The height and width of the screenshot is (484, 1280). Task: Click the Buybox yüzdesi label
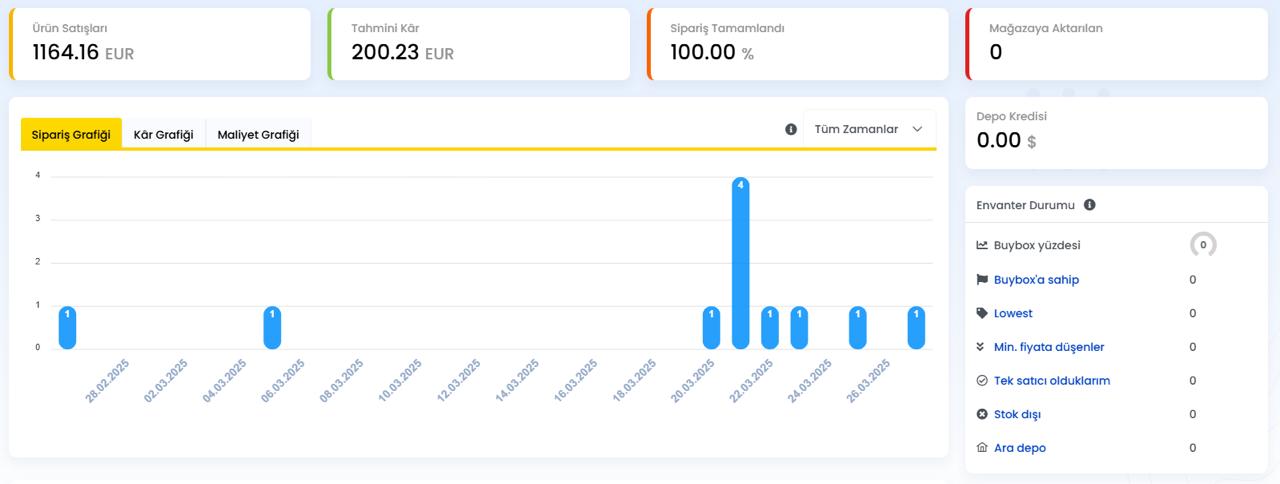[x=1037, y=245]
